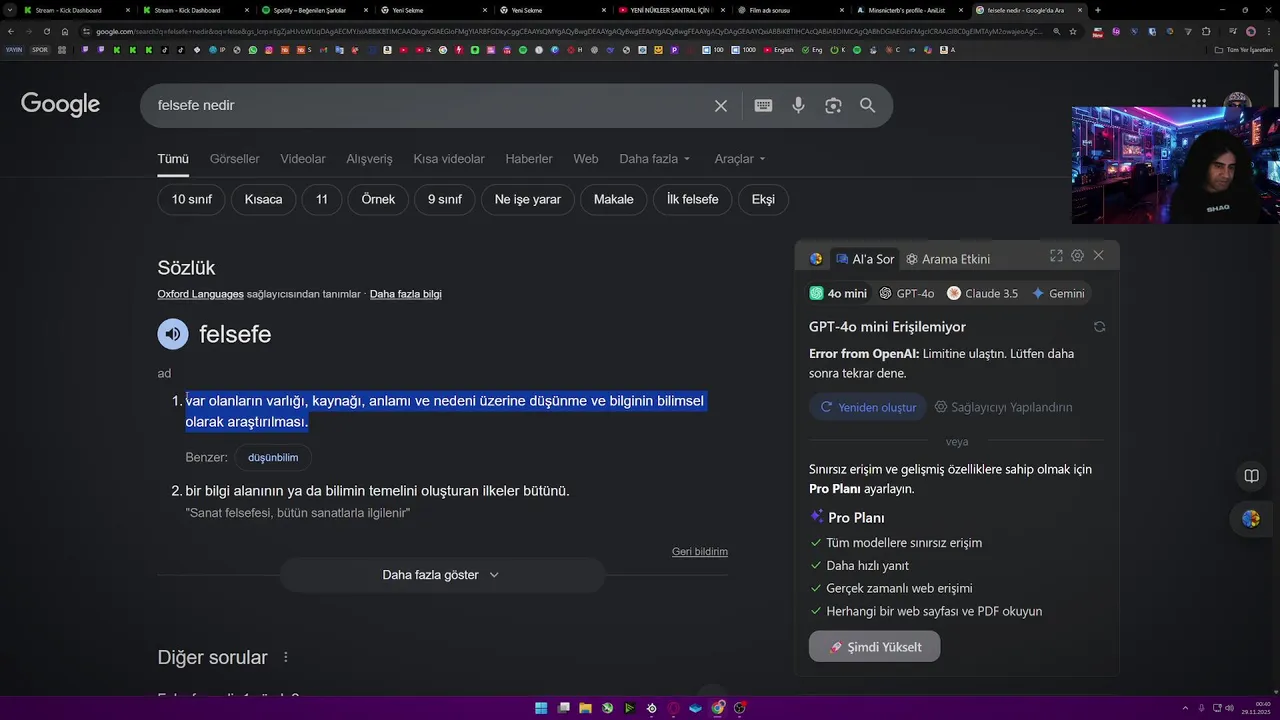Click the 10 sınıf suggestion chip
Image resolution: width=1280 pixels, height=720 pixels.
pos(192,199)
